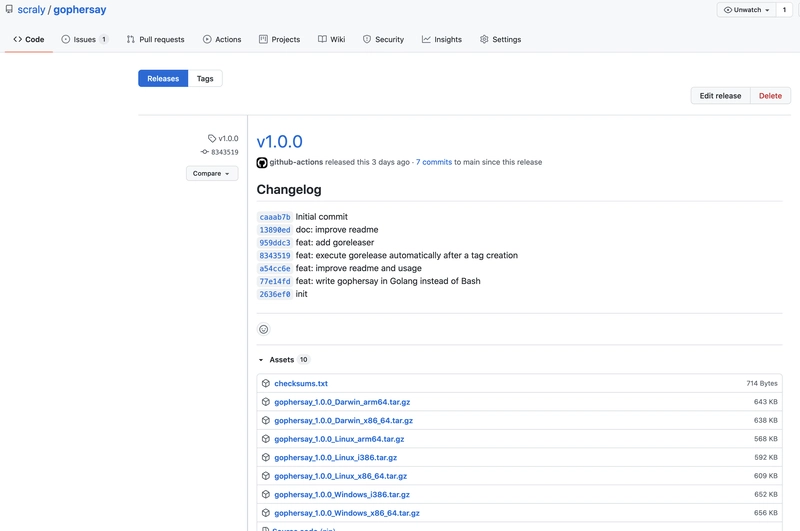Download checksums.txt
The image size is (800, 531).
tap(301, 384)
